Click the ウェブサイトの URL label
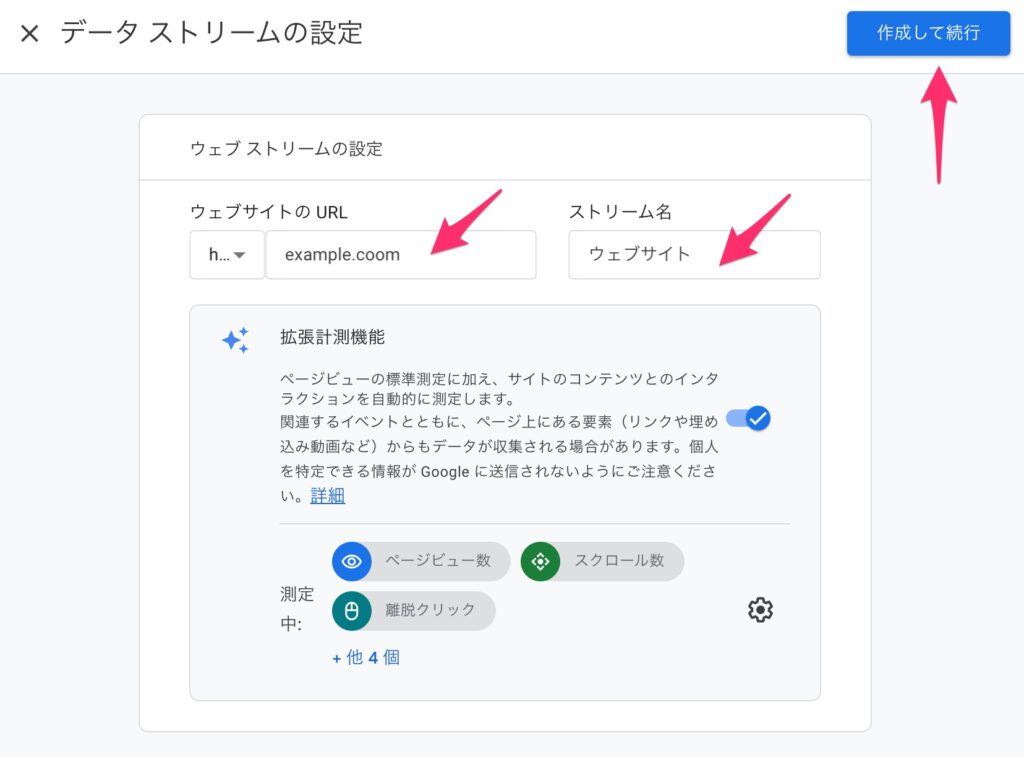The width and height of the screenshot is (1024, 757). (269, 212)
